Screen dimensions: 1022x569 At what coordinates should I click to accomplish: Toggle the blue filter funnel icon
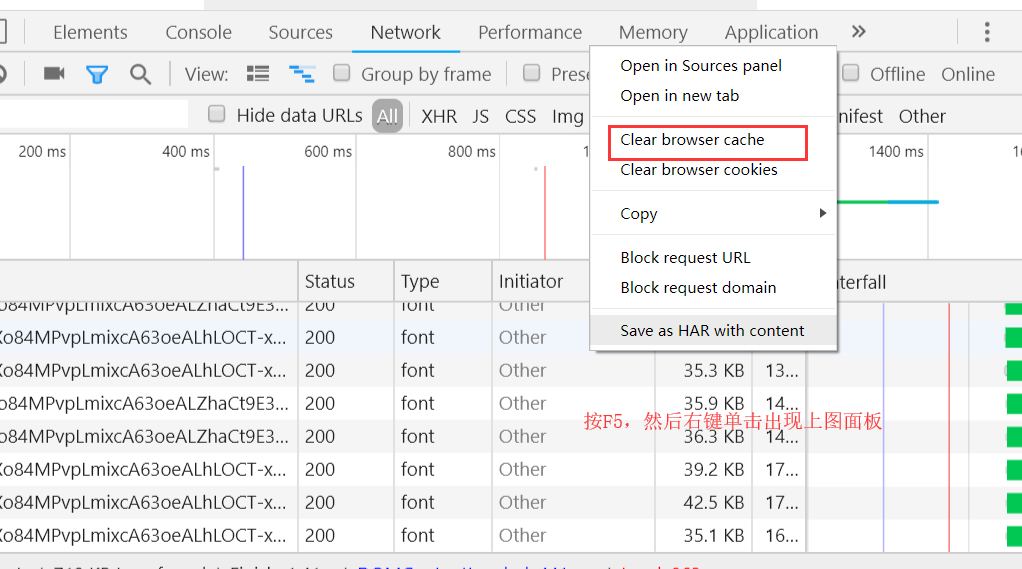97,74
